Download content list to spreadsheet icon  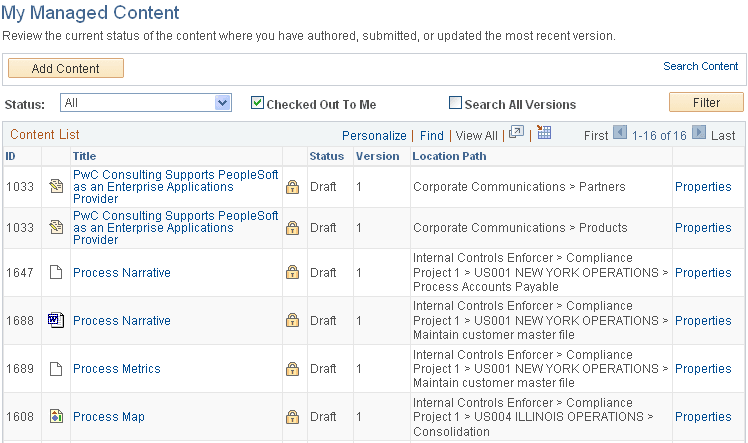tap(544, 134)
